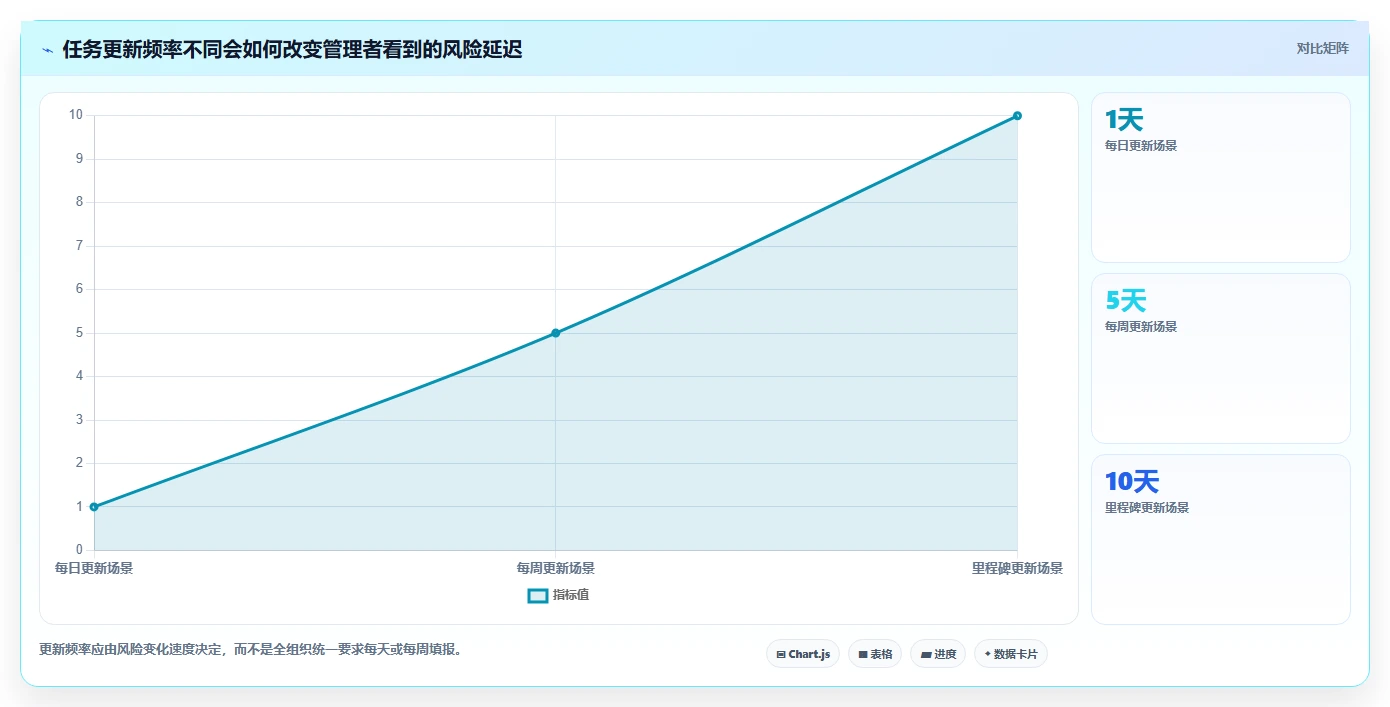Open the 1天 daily update card
The width and height of the screenshot is (1390, 707).
(x=1221, y=178)
